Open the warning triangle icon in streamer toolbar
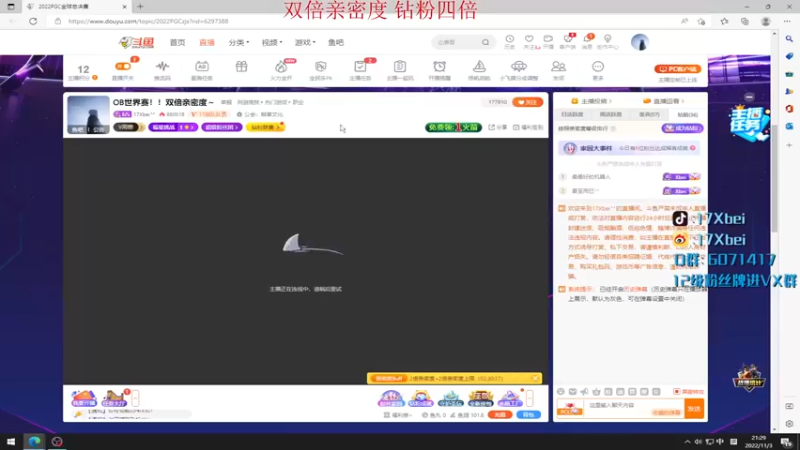This screenshot has width=800, height=450. click(x=479, y=66)
